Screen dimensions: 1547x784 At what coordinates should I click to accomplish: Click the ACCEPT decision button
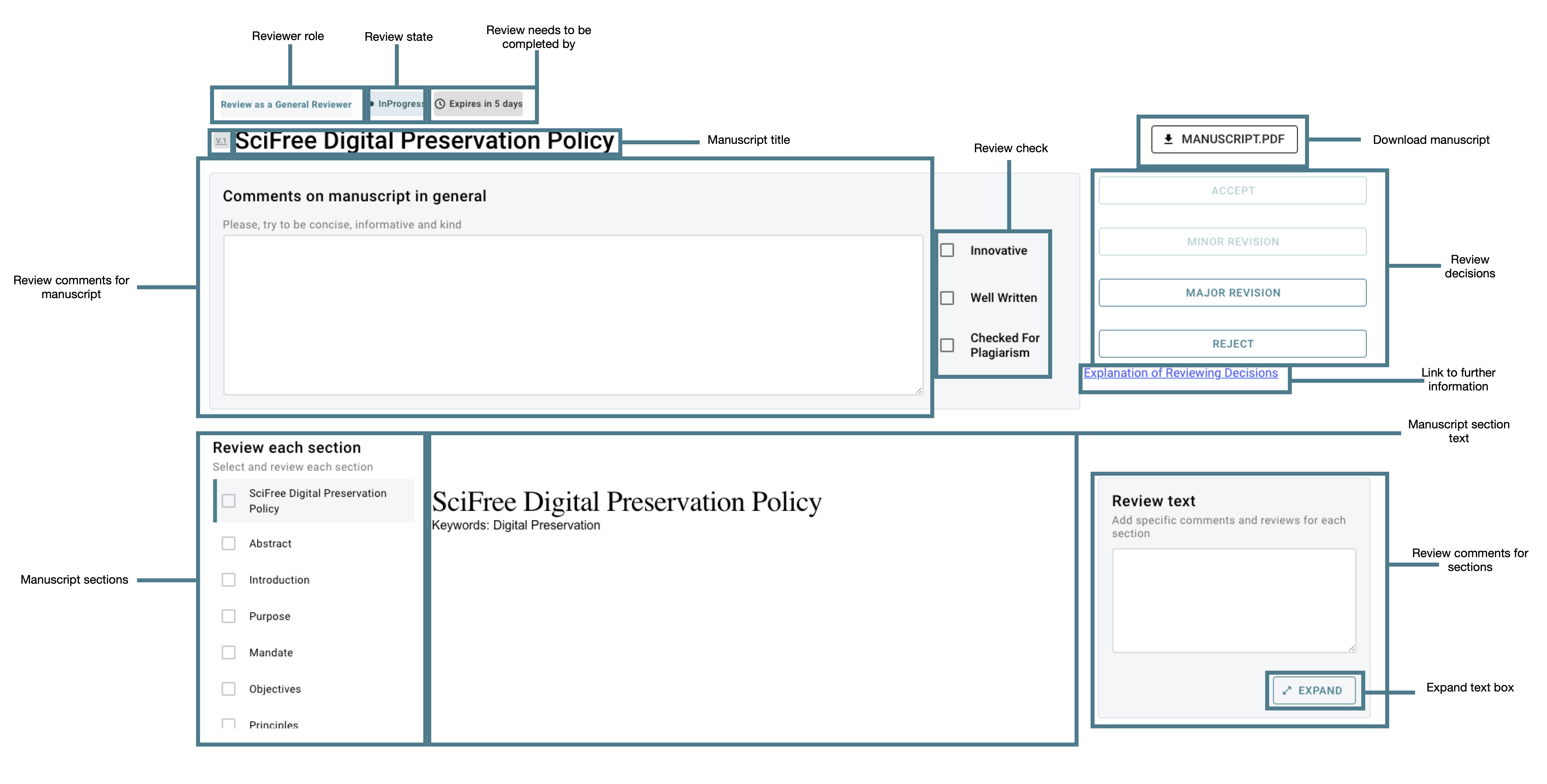pyautogui.click(x=1232, y=190)
